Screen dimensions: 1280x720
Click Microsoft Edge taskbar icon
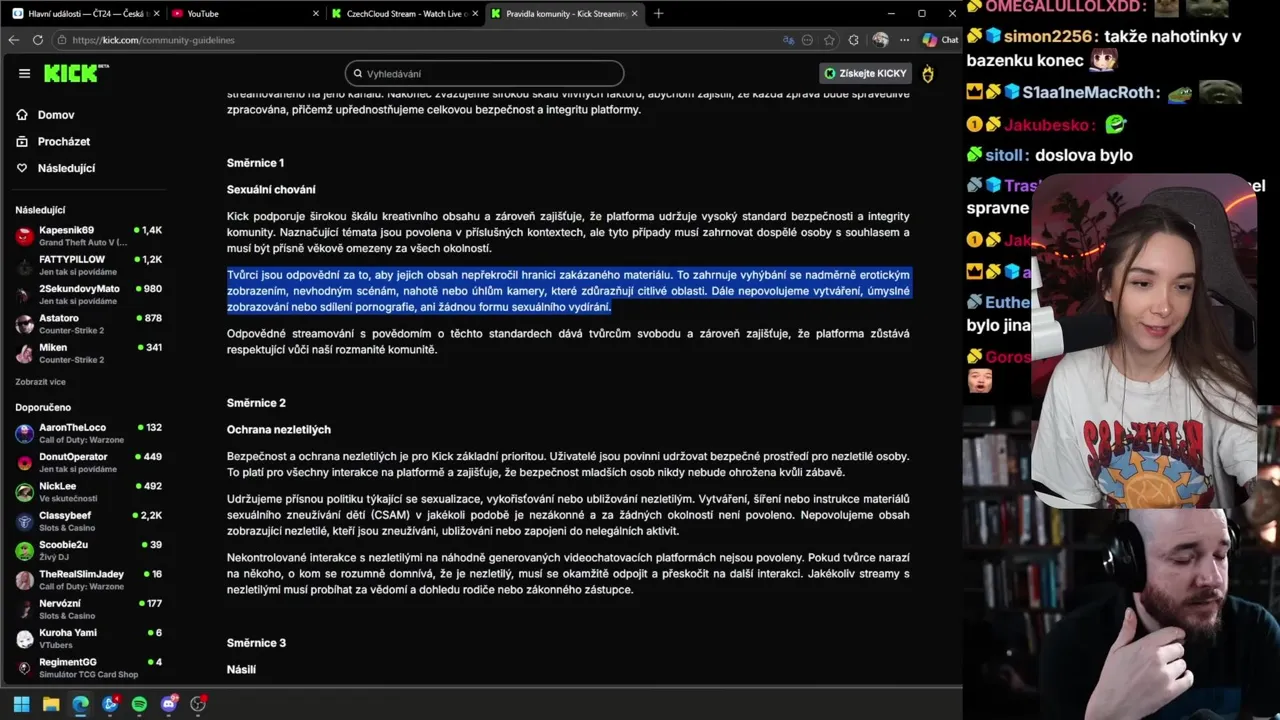(x=80, y=704)
